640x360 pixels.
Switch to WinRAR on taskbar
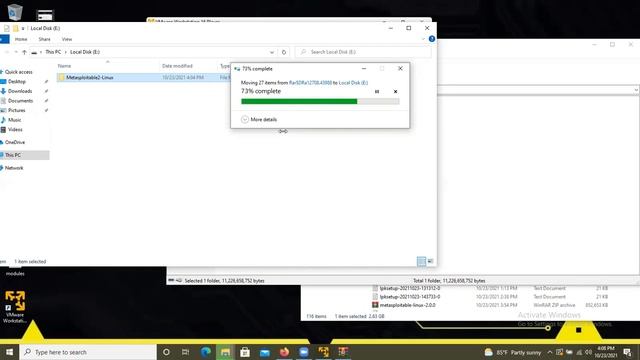343,352
